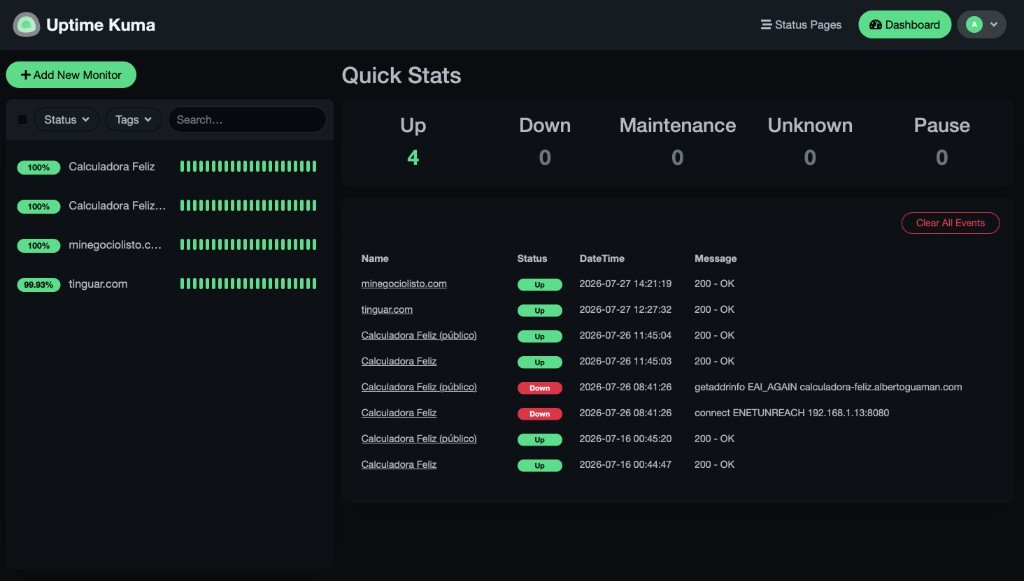Click the Quick Stats heading

[x=401, y=76]
